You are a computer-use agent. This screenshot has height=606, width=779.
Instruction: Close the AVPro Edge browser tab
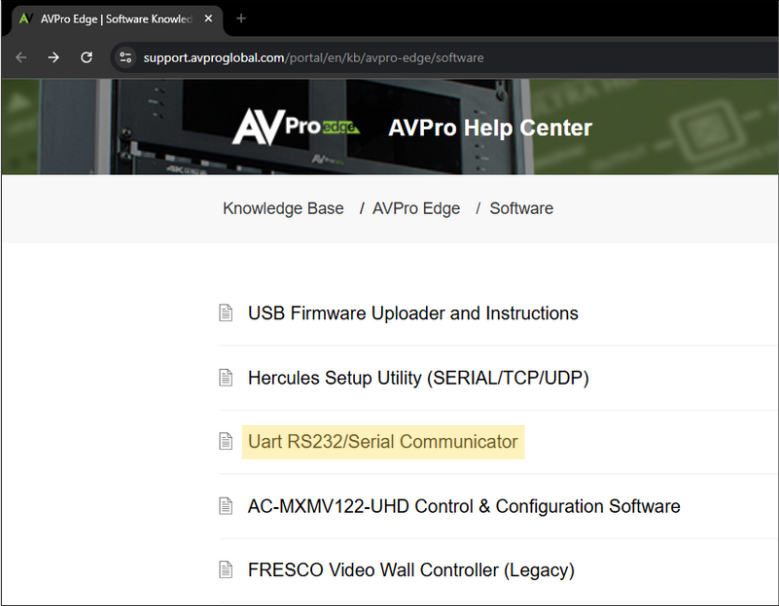[x=209, y=18]
